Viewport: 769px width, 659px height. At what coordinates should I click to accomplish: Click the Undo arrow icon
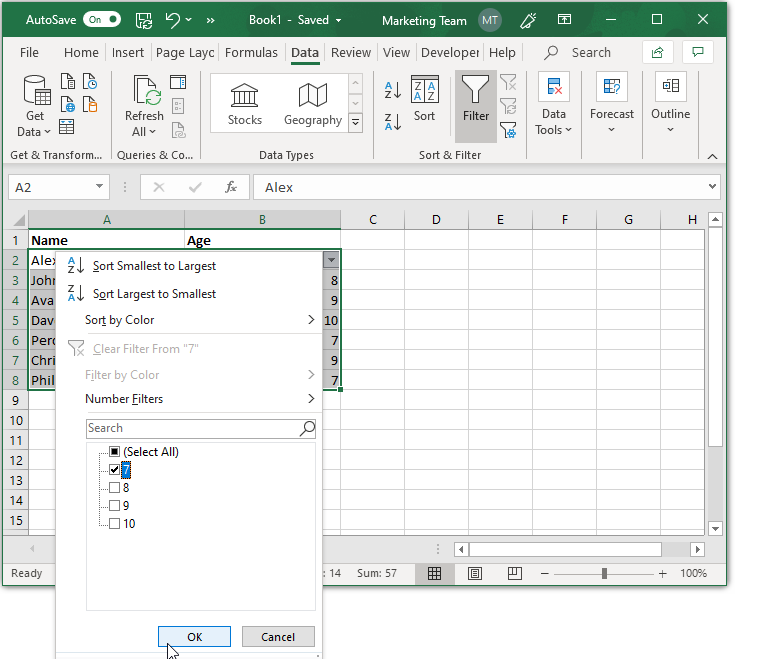click(x=173, y=20)
